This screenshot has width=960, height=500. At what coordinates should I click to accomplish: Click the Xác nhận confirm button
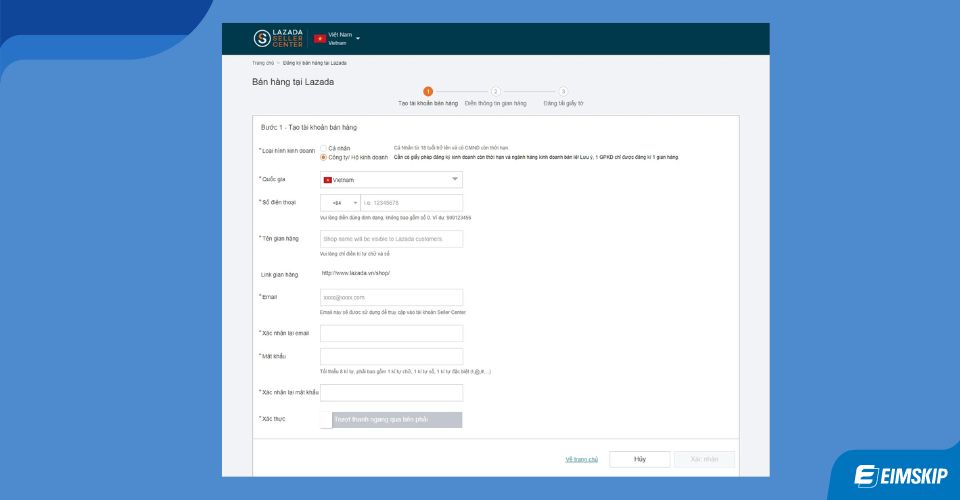704,459
